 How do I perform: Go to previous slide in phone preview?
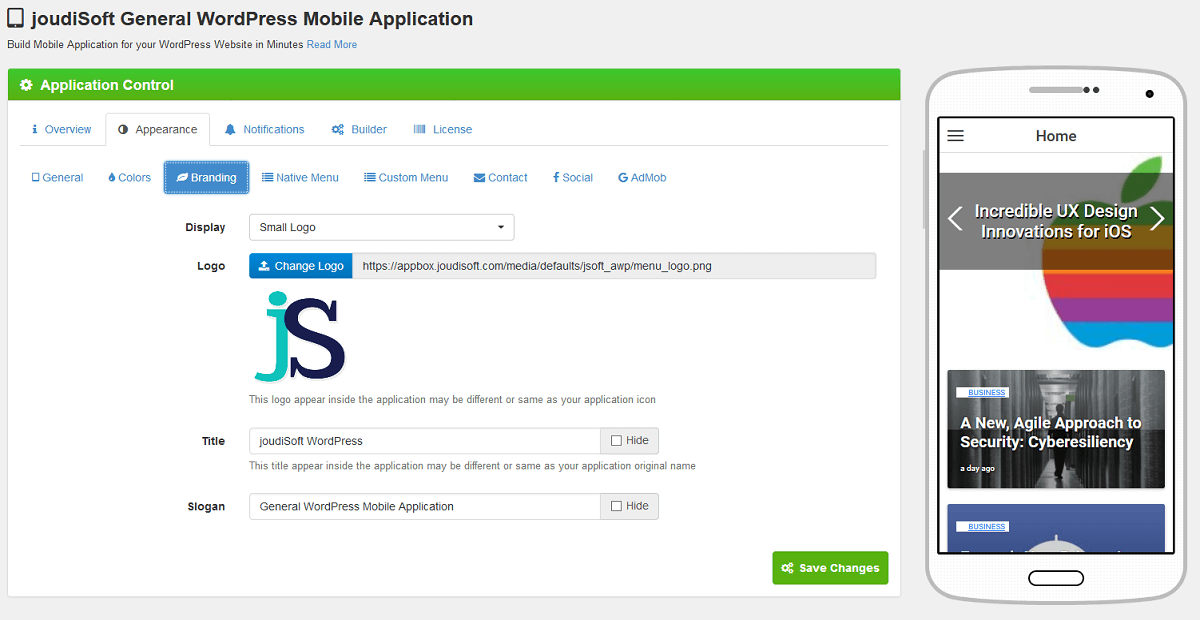click(x=955, y=219)
